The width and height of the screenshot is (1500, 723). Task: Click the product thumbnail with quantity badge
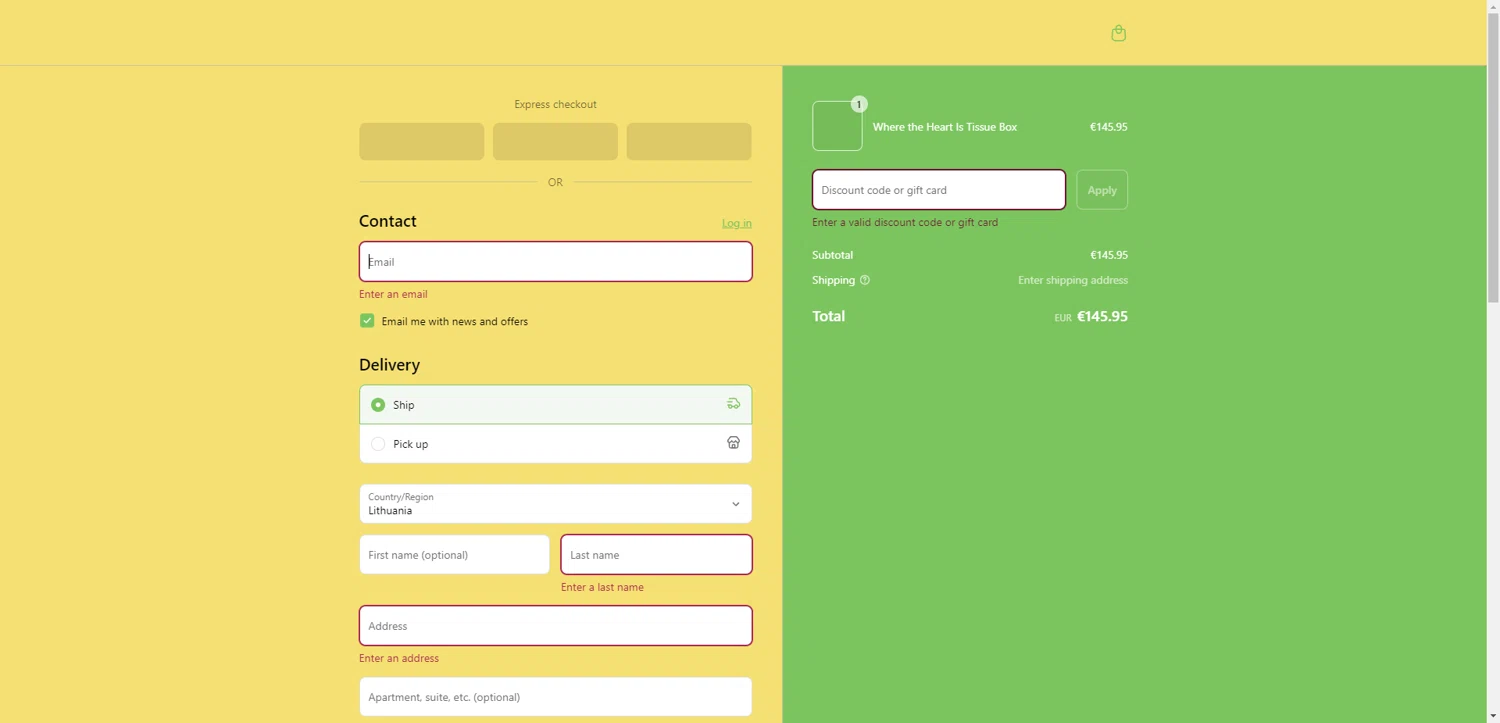(838, 126)
